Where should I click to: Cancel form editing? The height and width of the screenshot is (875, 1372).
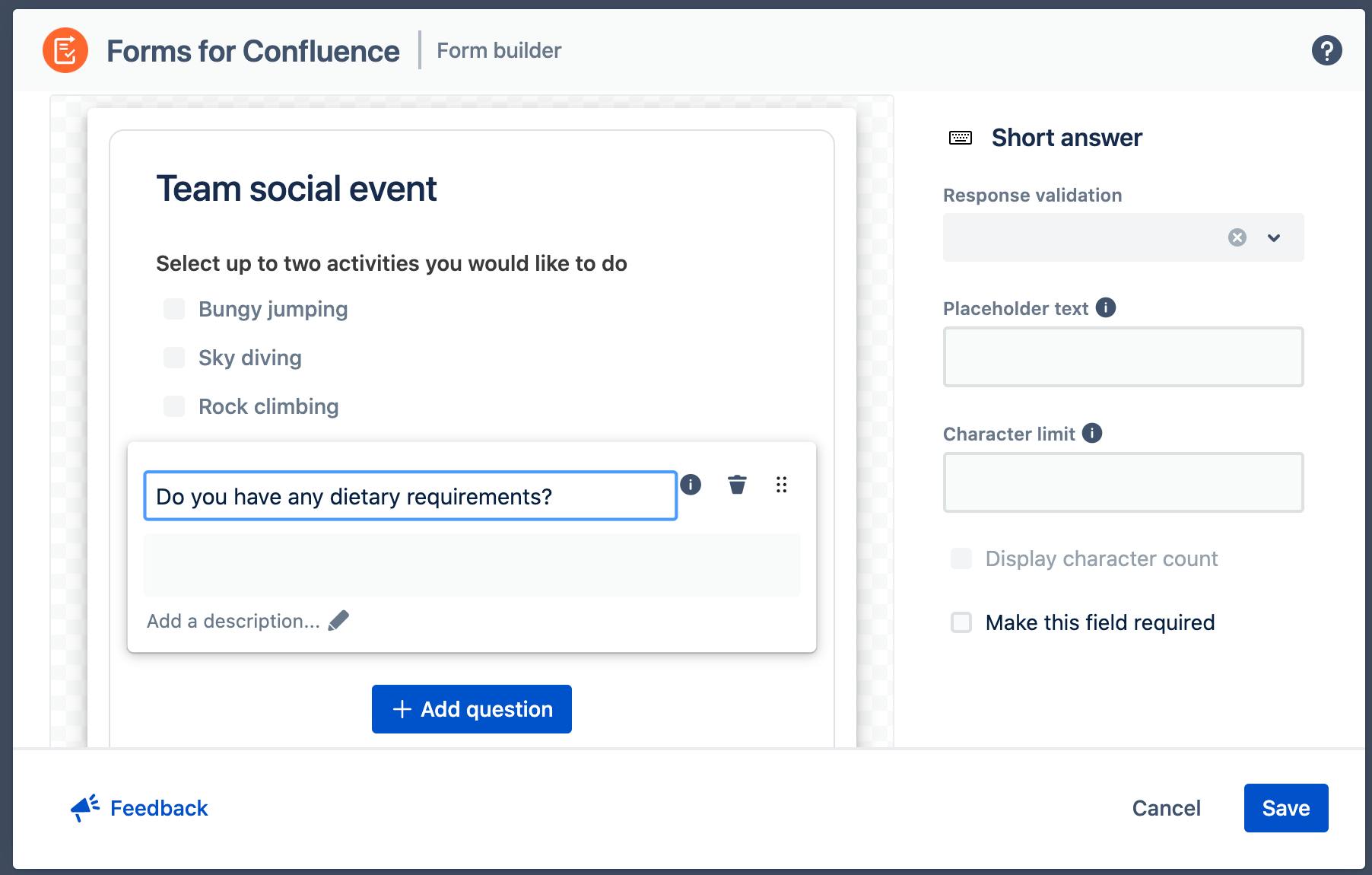[x=1166, y=808]
